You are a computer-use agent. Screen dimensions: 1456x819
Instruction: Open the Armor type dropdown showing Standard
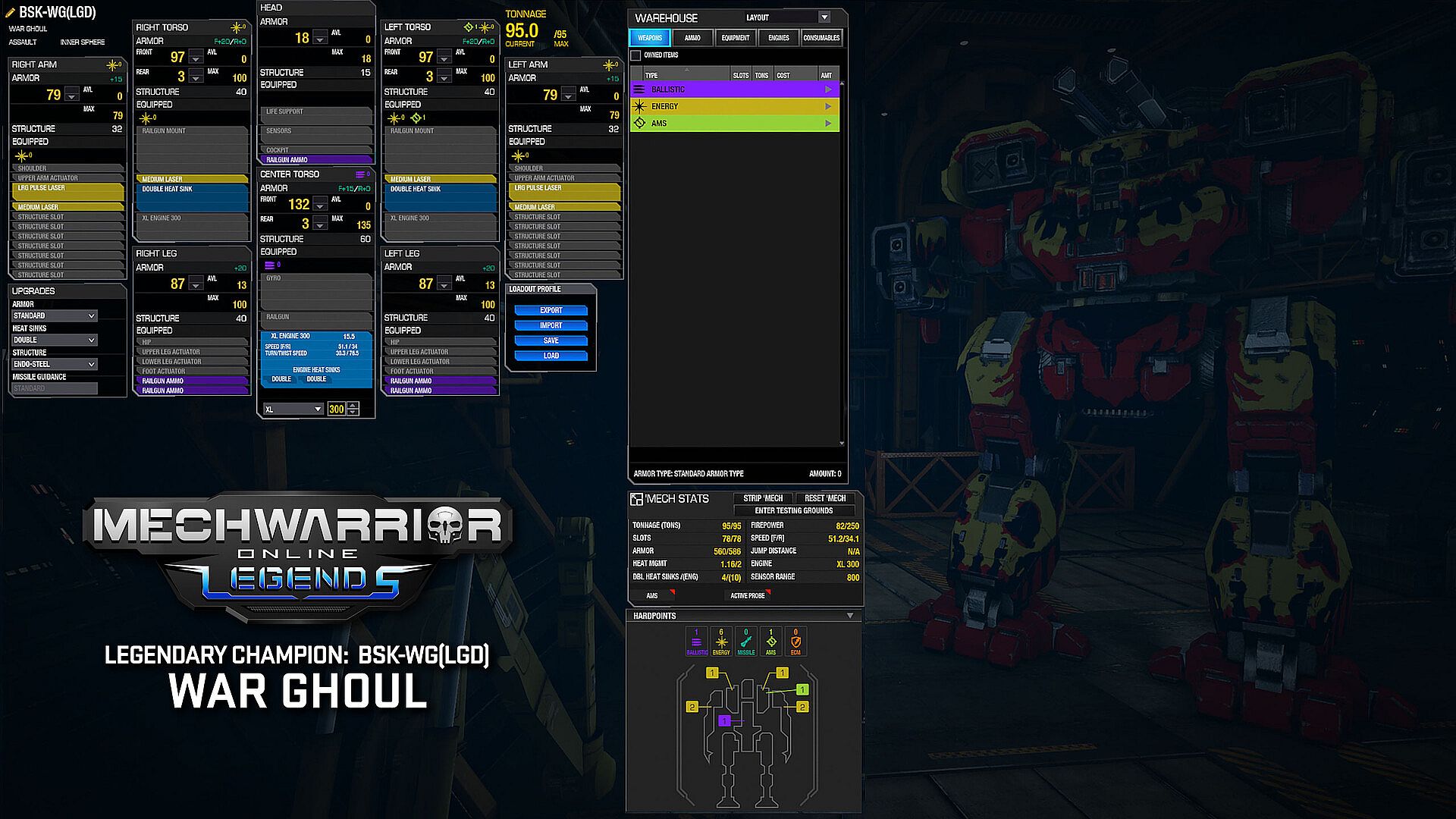[54, 315]
